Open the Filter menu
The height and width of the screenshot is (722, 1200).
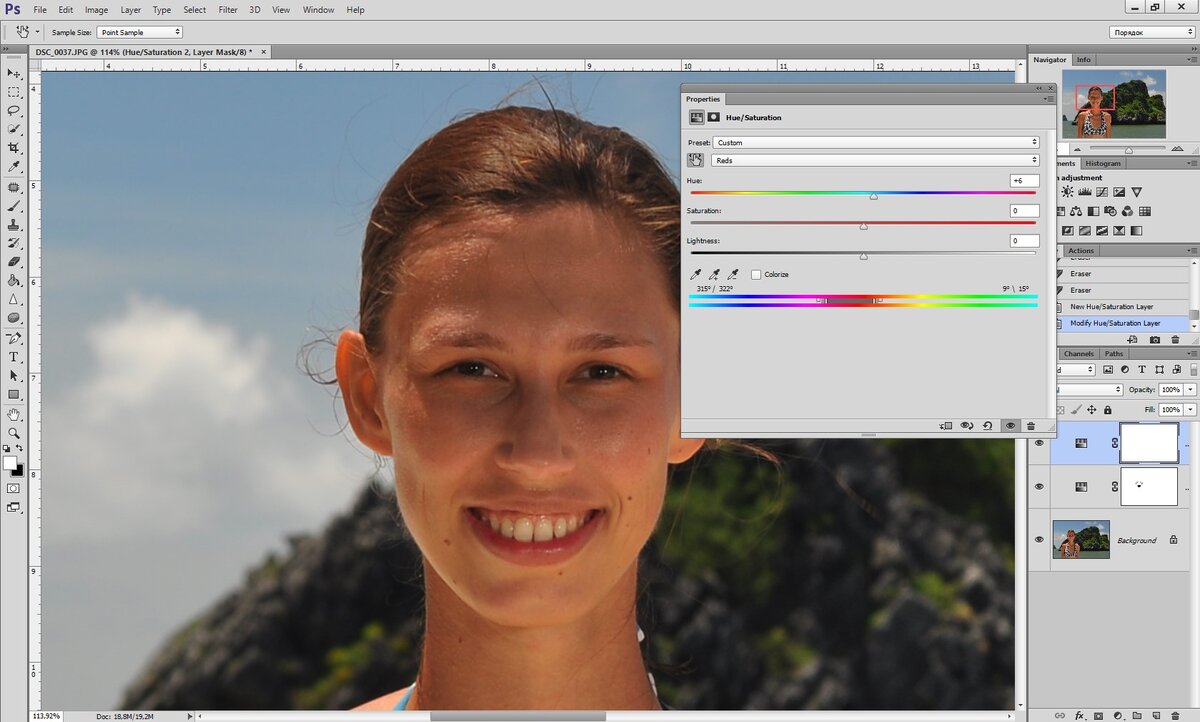coord(228,10)
